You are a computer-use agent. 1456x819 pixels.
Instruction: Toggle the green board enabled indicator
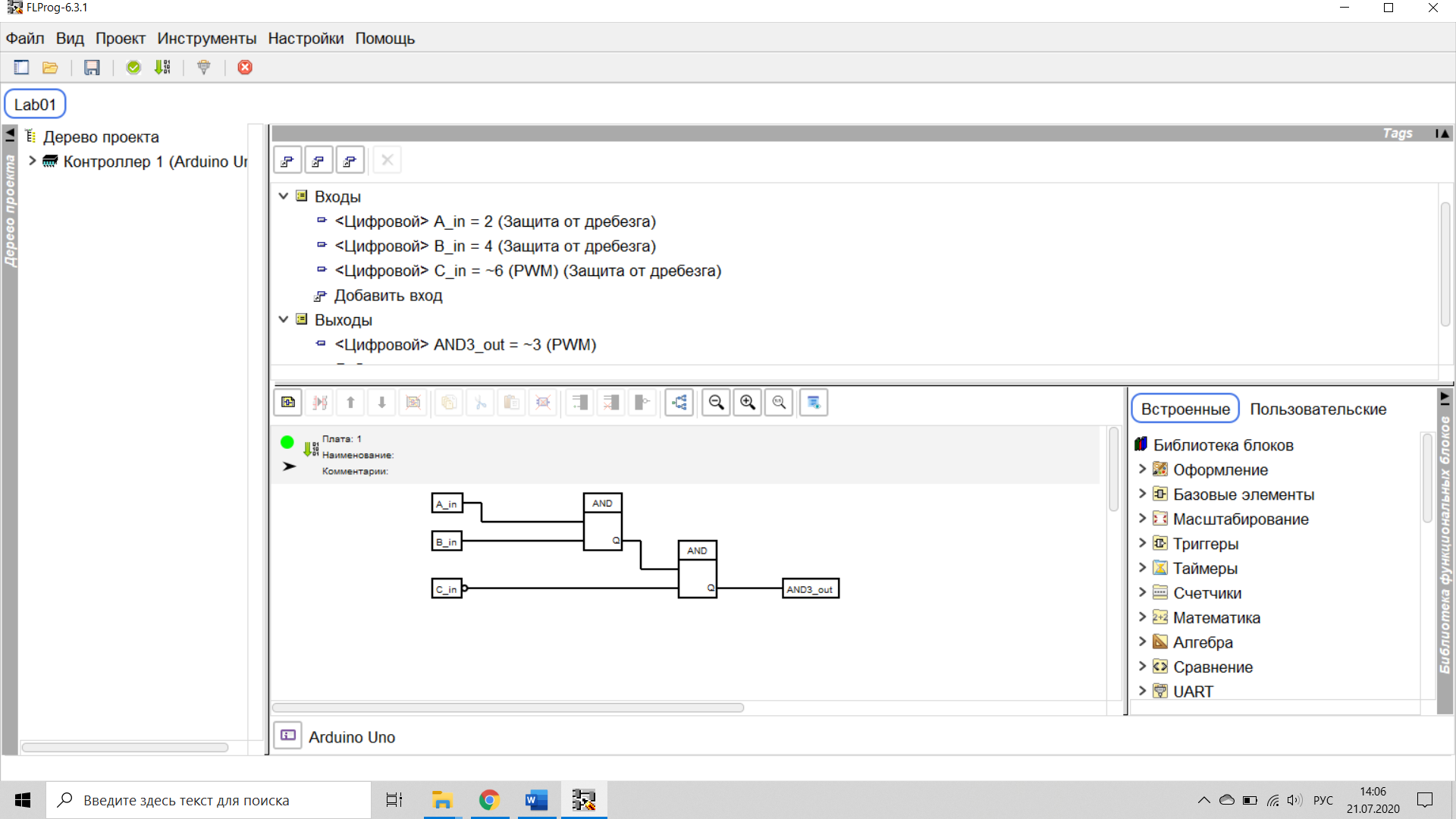click(287, 442)
